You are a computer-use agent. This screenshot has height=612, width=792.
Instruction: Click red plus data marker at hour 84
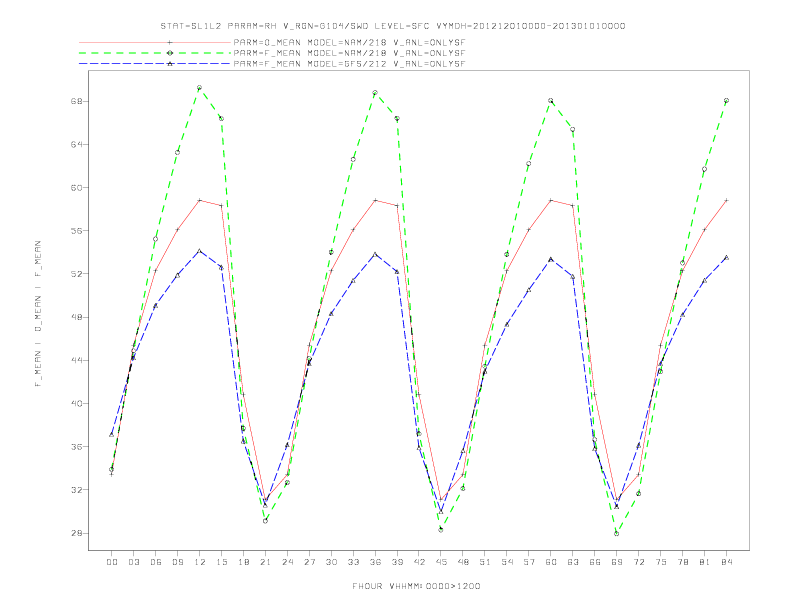click(727, 200)
